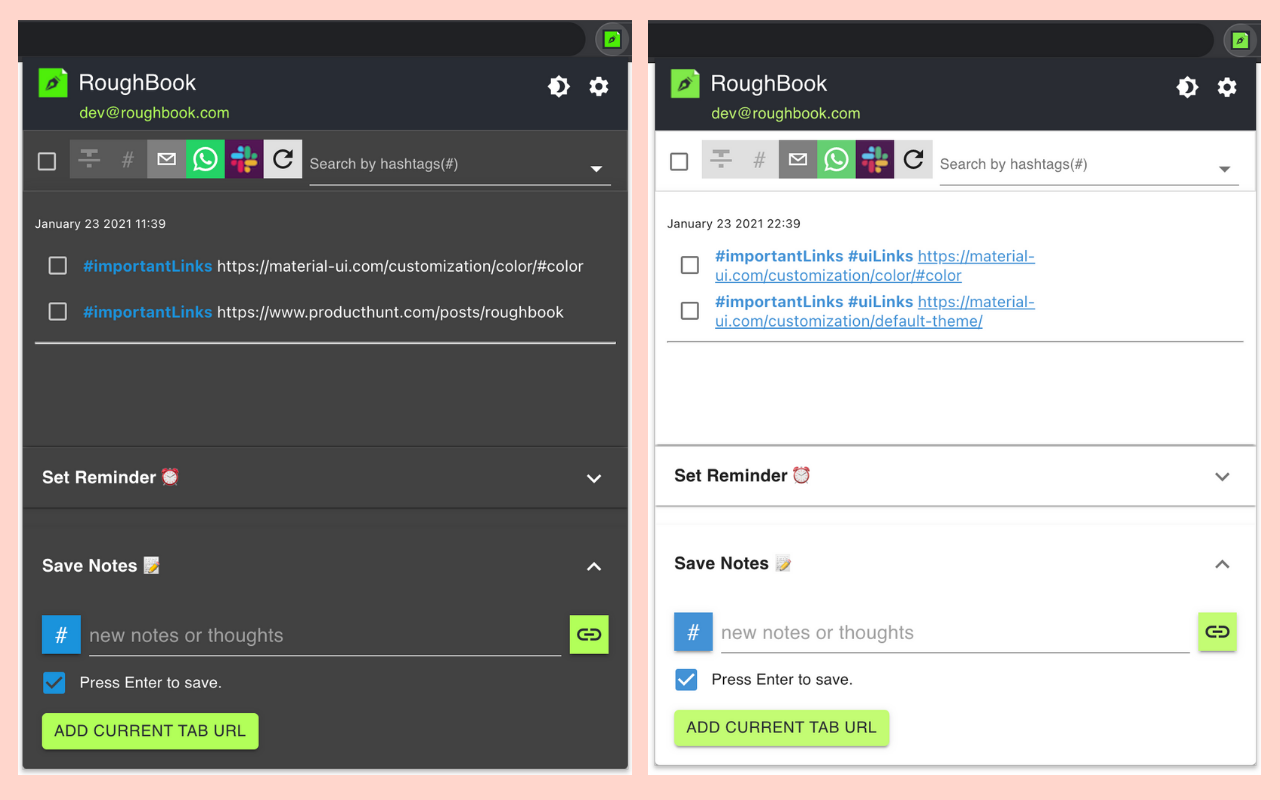Click gray hashtag icon in light panel toolbar
1280x800 pixels.
[x=760, y=159]
